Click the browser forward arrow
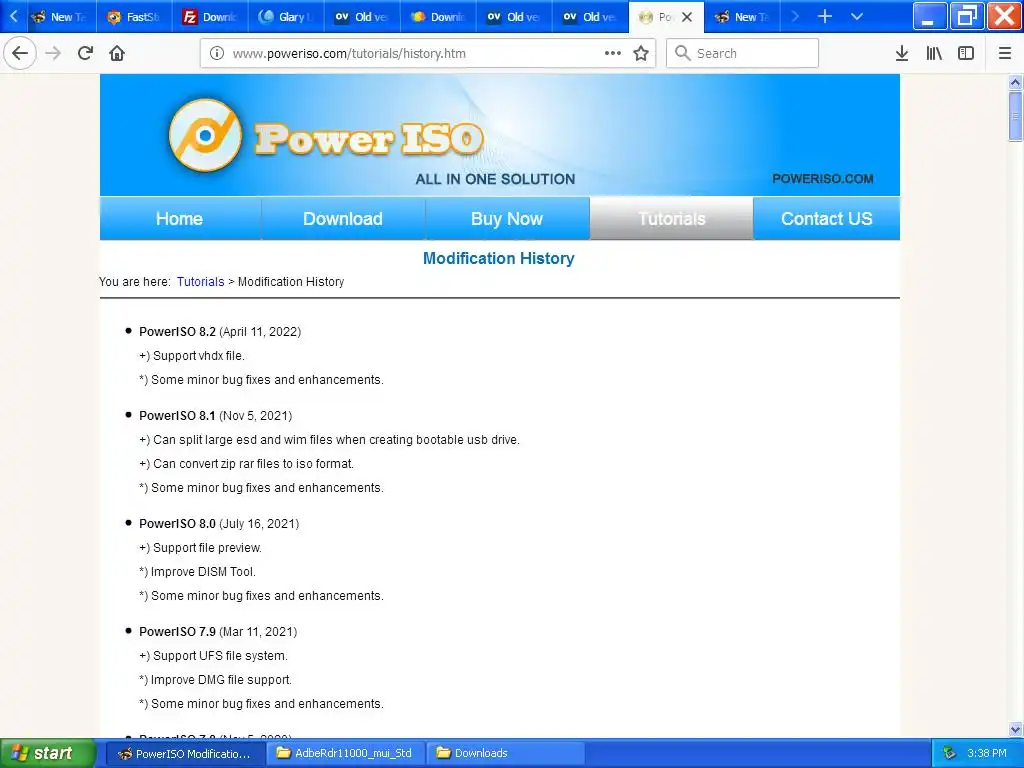1024x768 pixels. pos(53,53)
